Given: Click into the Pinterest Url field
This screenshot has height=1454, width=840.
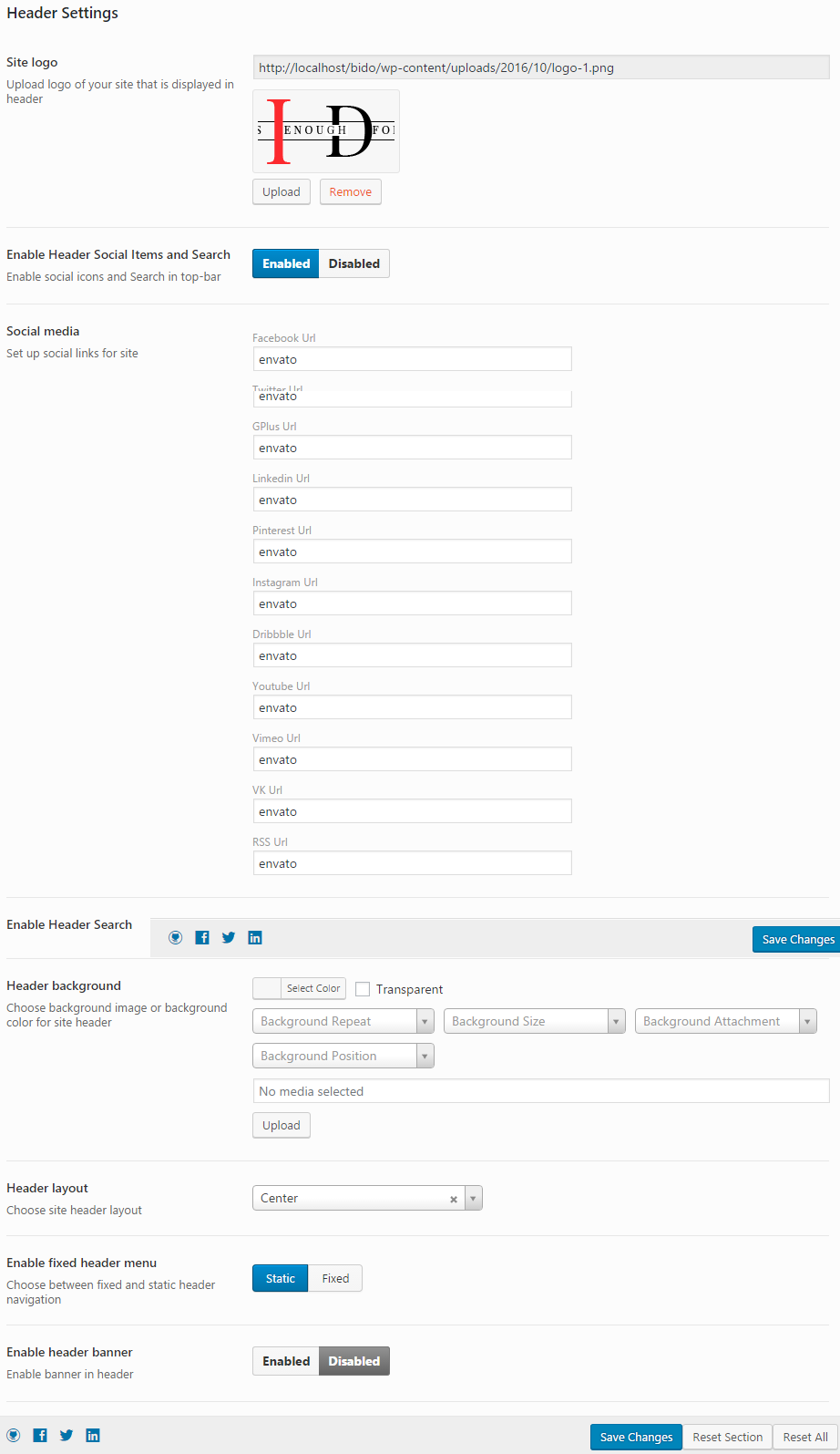Looking at the screenshot, I should point(412,552).
